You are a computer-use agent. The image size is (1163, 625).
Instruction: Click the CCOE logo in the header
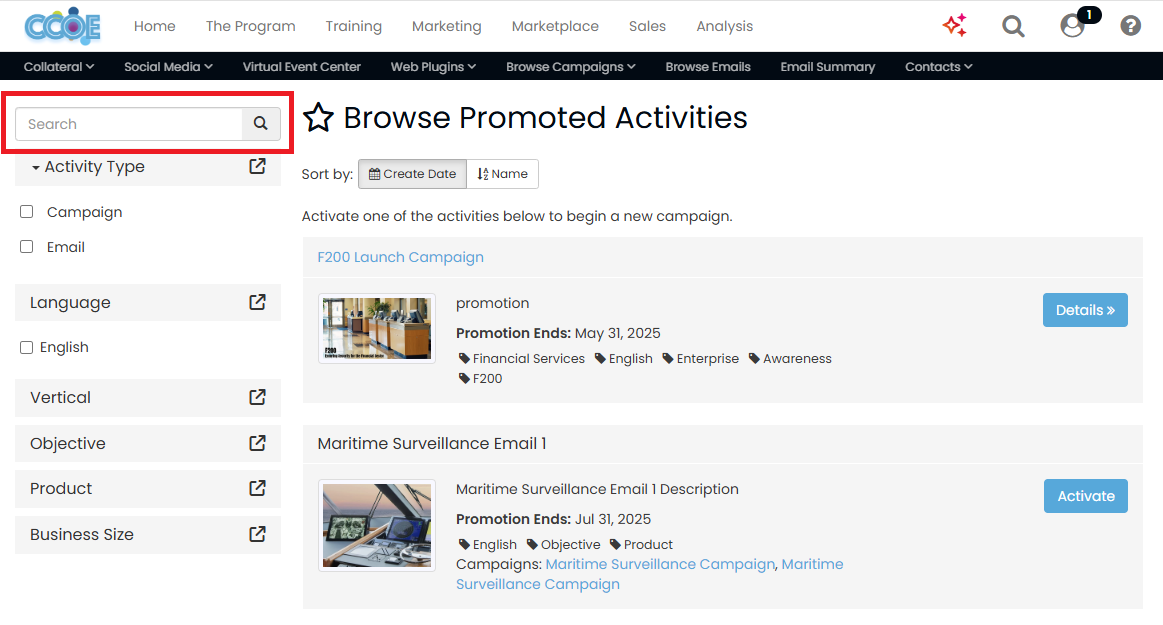pyautogui.click(x=61, y=26)
